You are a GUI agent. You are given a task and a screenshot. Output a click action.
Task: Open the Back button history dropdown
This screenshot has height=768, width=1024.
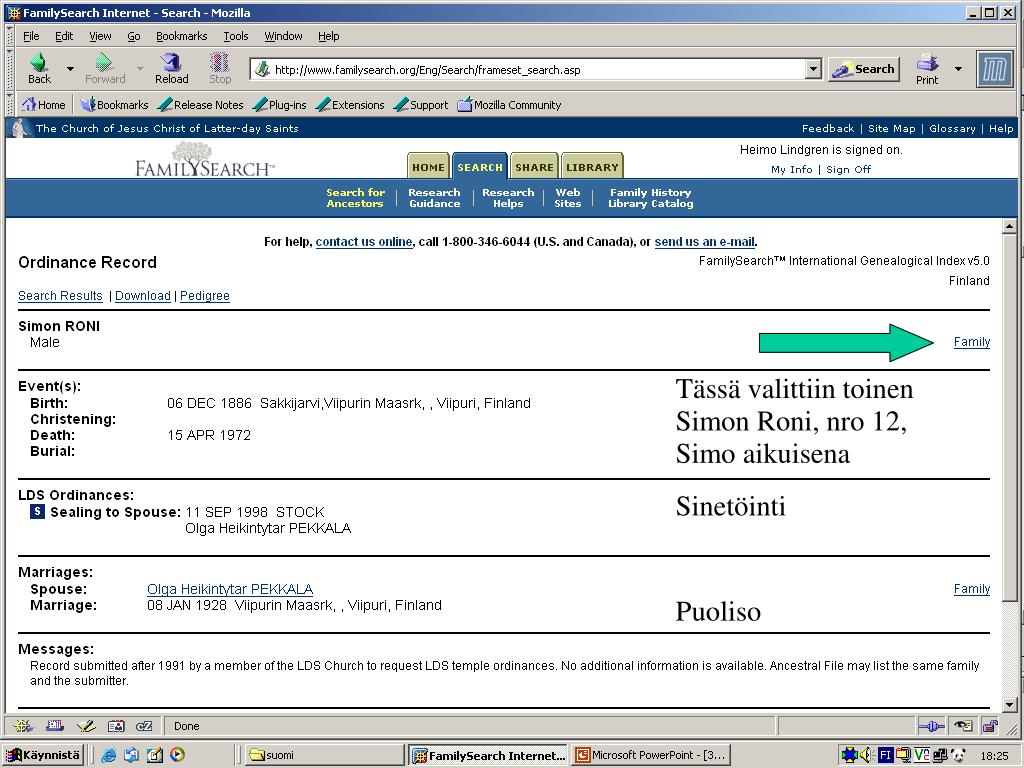[x=70, y=69]
